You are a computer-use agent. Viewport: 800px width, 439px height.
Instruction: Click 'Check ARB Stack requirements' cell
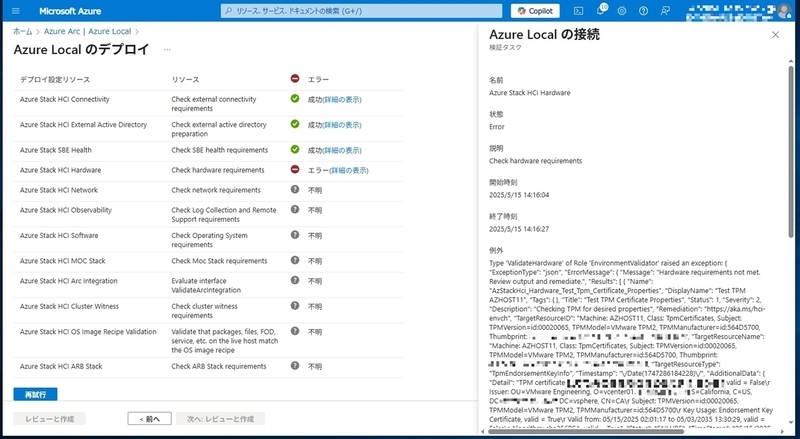point(219,367)
